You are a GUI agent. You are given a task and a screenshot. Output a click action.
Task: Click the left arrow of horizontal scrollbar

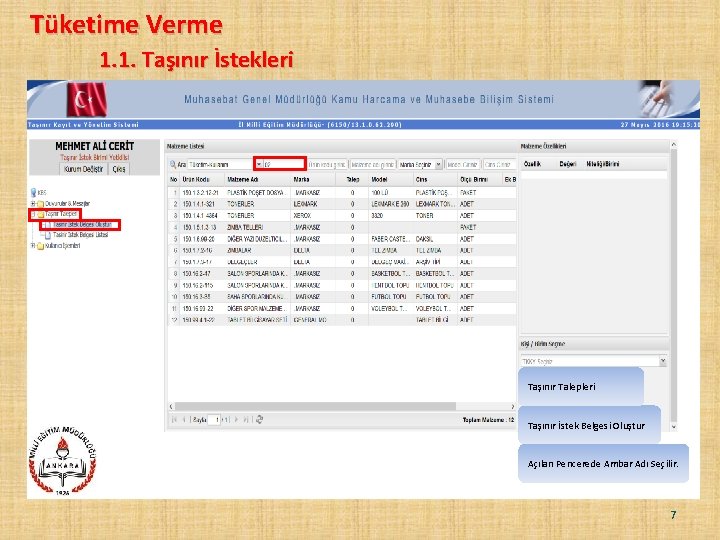(171, 406)
